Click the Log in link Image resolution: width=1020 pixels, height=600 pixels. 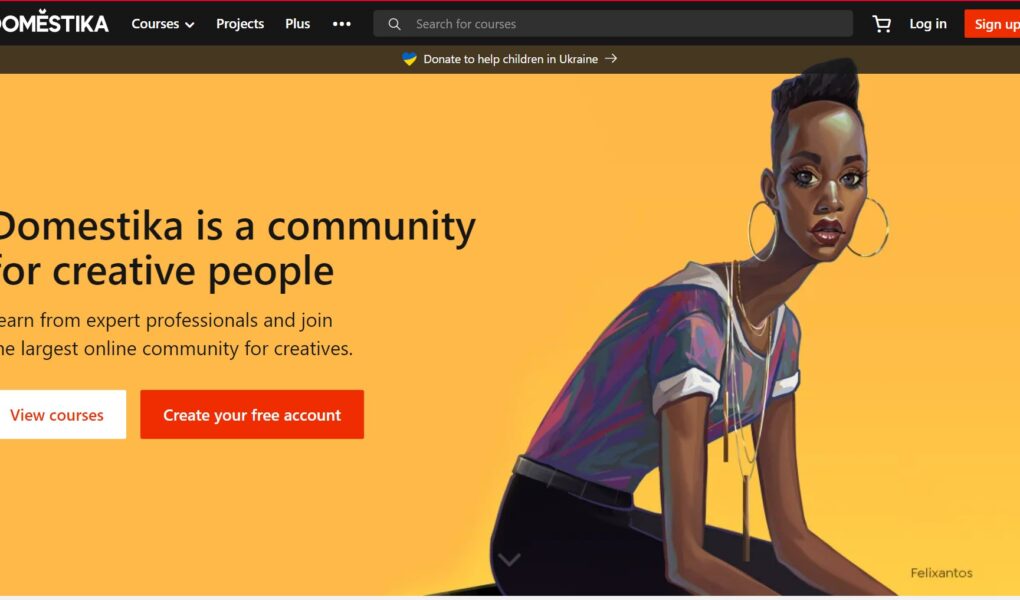[928, 24]
